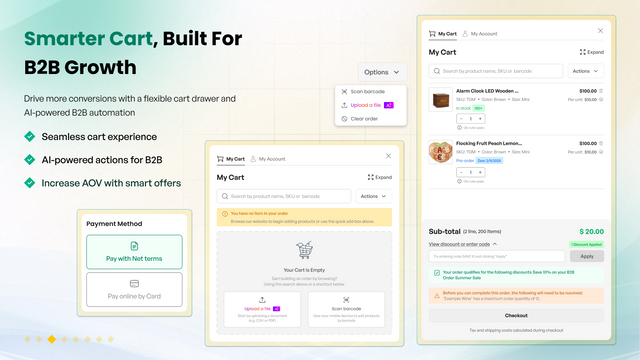This screenshot has width=640, height=360.
Task: Increase quantity of Alarm Clock item
Action: [480, 119]
